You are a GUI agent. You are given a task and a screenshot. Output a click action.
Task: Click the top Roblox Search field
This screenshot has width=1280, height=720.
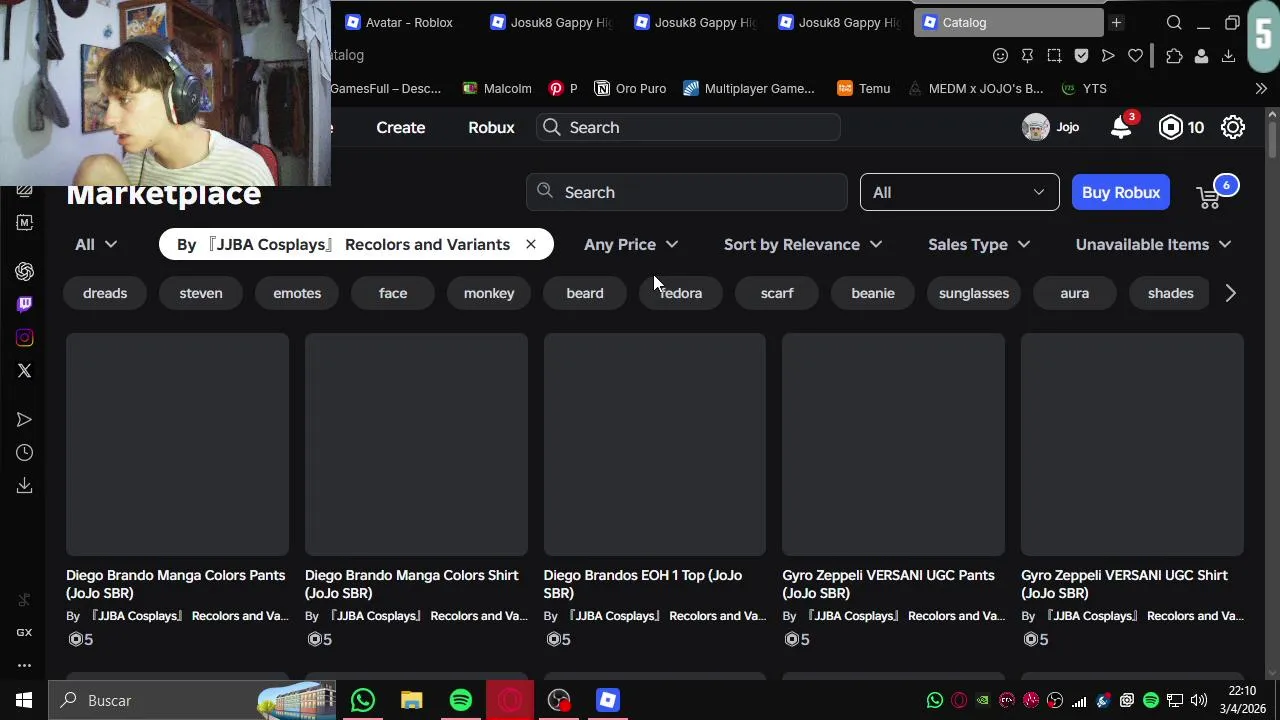click(x=688, y=127)
